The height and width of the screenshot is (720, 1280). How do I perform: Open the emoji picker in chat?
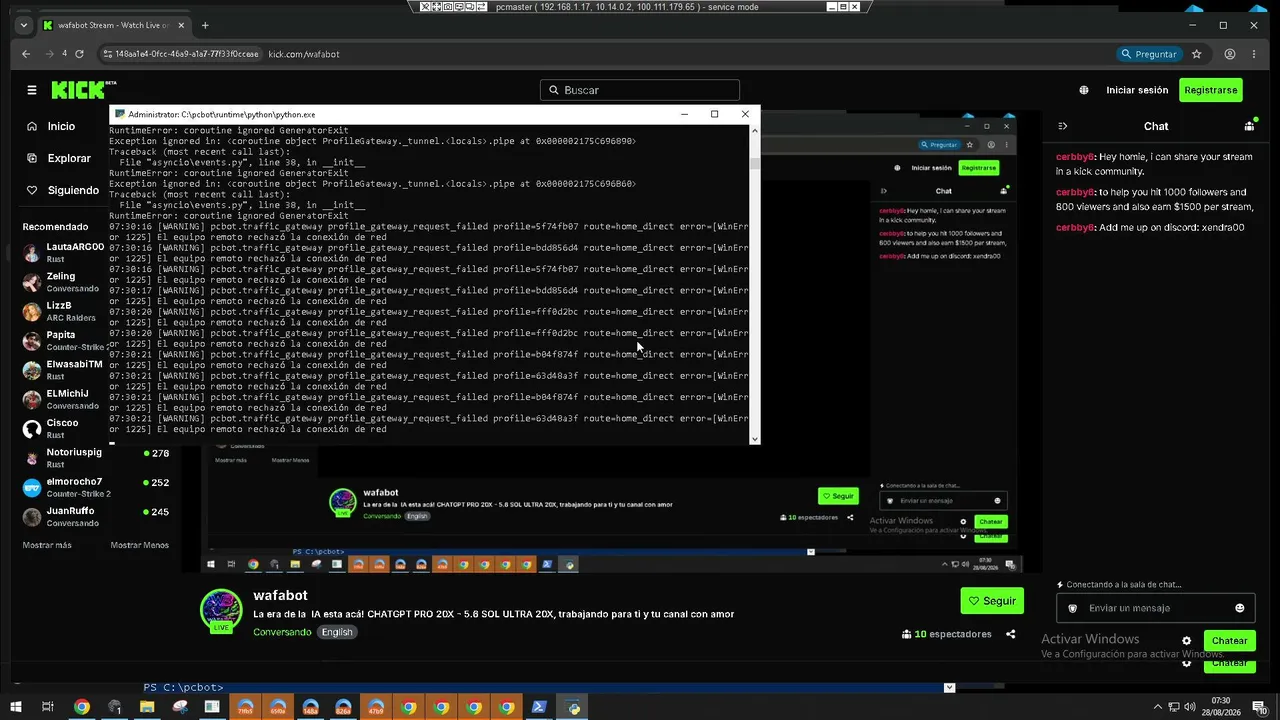pos(1240,608)
